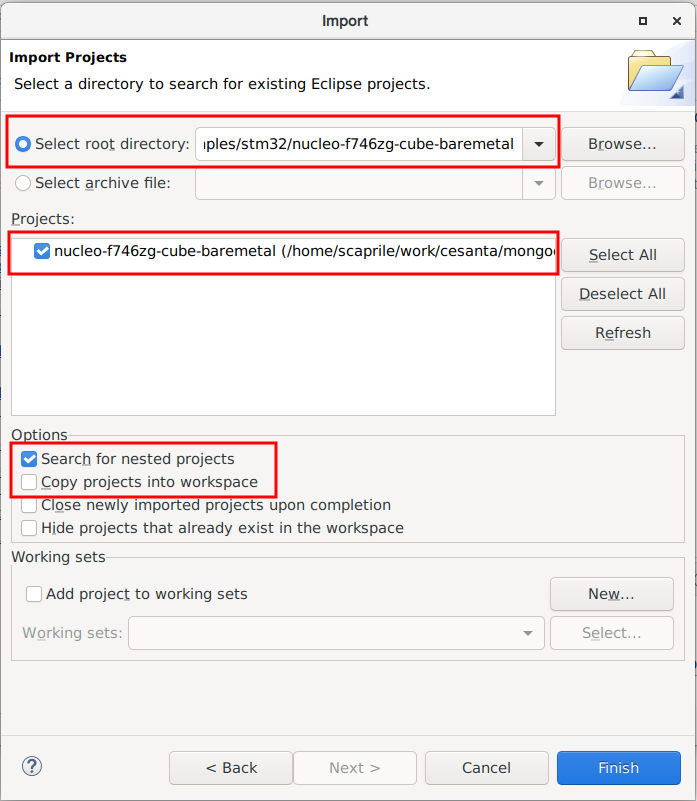The height and width of the screenshot is (801, 697).
Task: Click the import folder wizard icon
Action: coord(655,75)
